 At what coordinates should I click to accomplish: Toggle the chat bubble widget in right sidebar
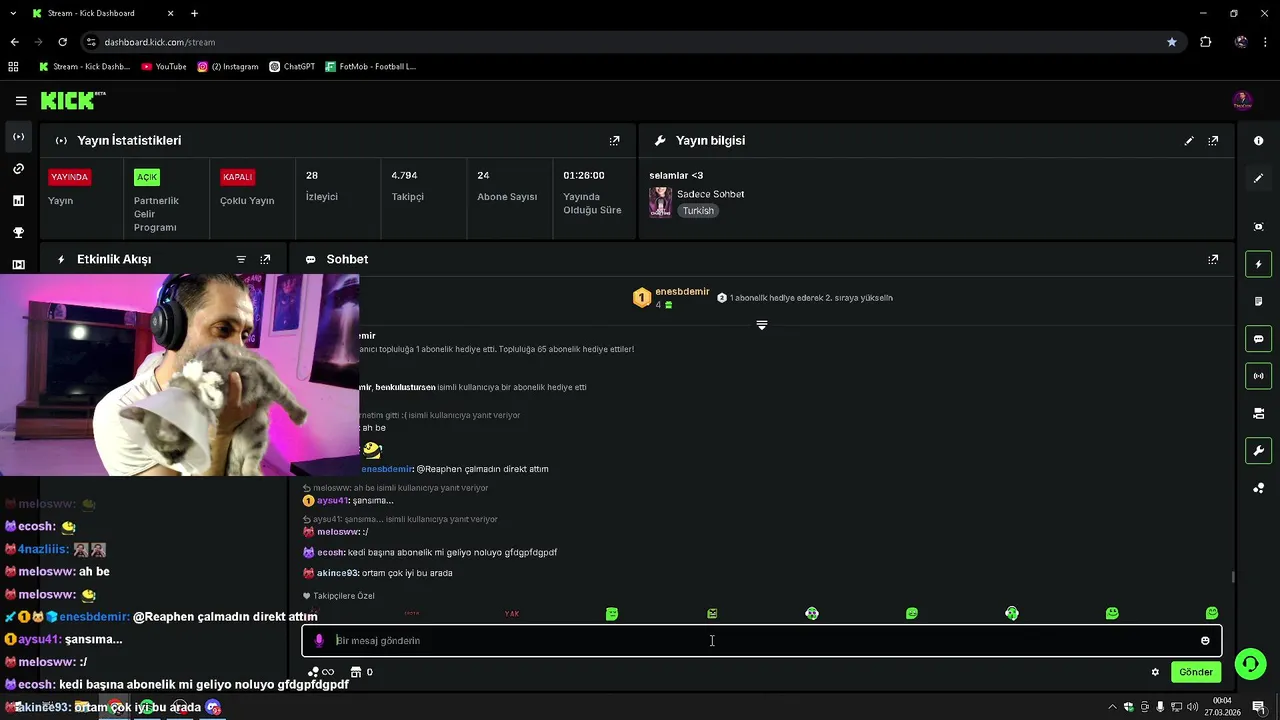click(1258, 339)
